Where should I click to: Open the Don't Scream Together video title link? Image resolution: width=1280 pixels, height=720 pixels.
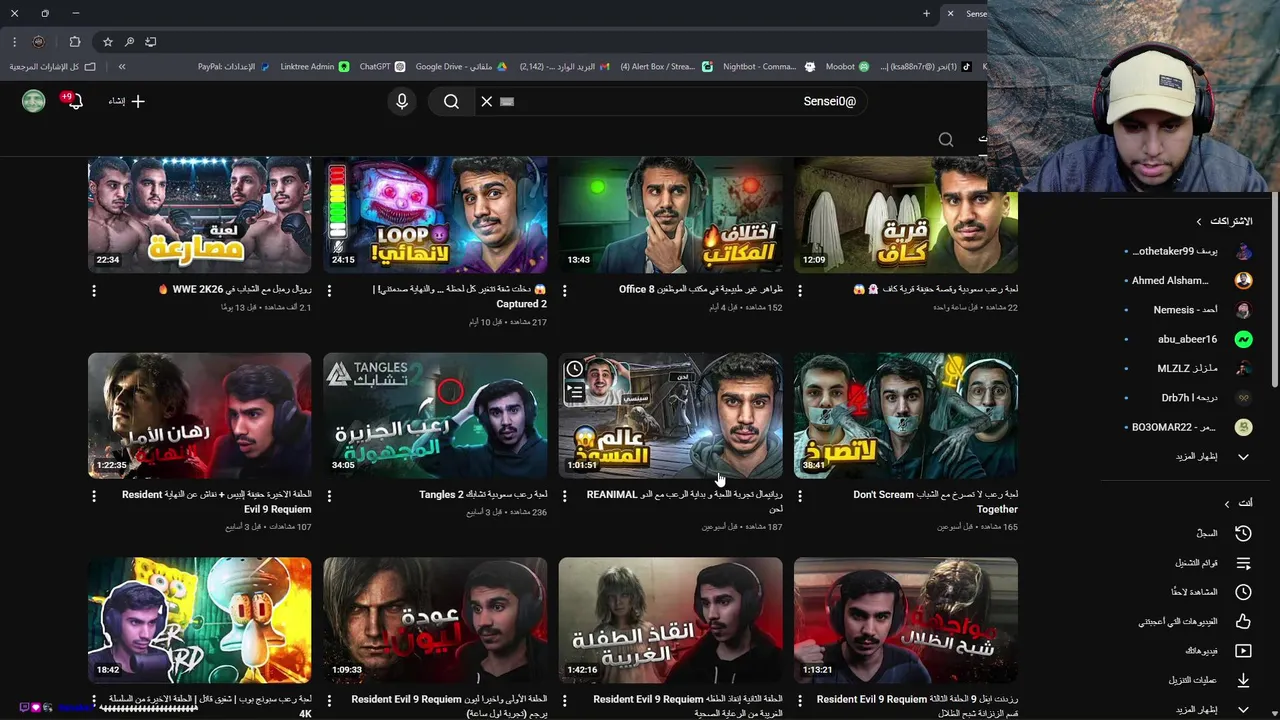pyautogui.click(x=935, y=502)
